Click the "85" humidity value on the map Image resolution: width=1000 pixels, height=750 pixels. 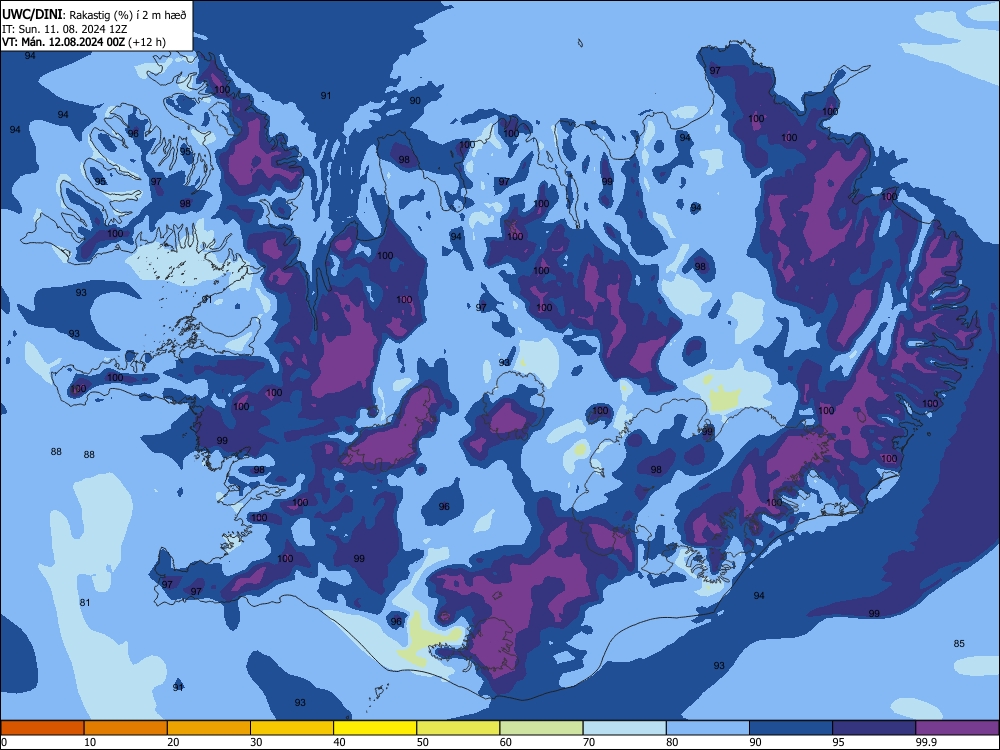[x=959, y=643]
